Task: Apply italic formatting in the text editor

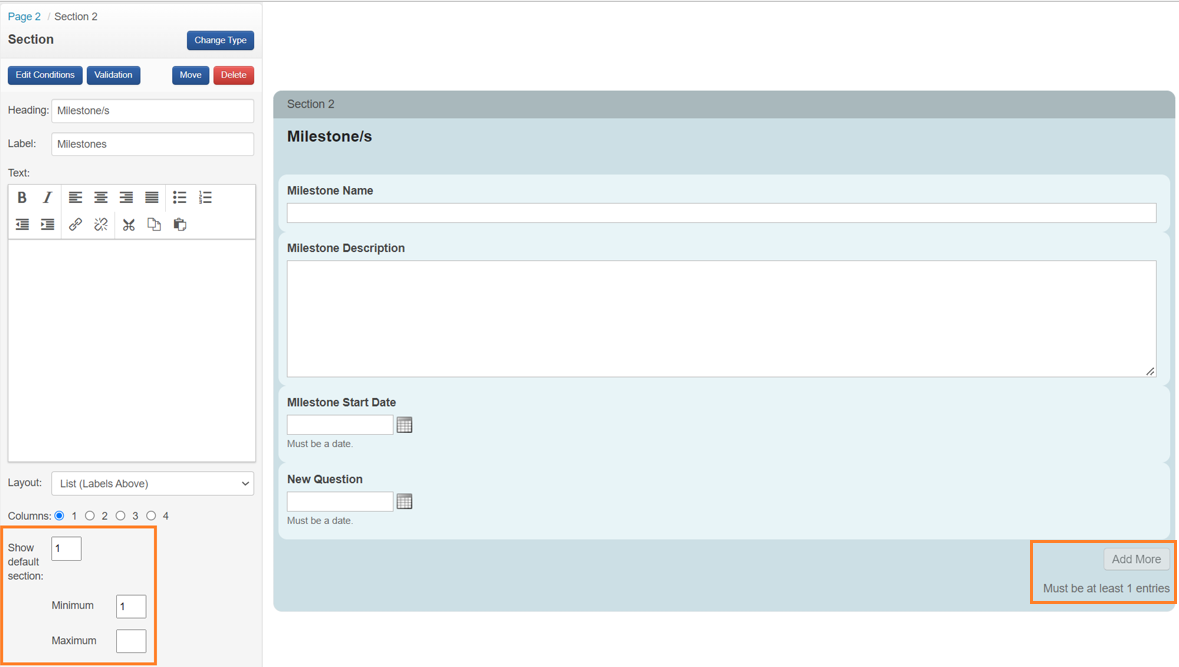Action: point(47,198)
